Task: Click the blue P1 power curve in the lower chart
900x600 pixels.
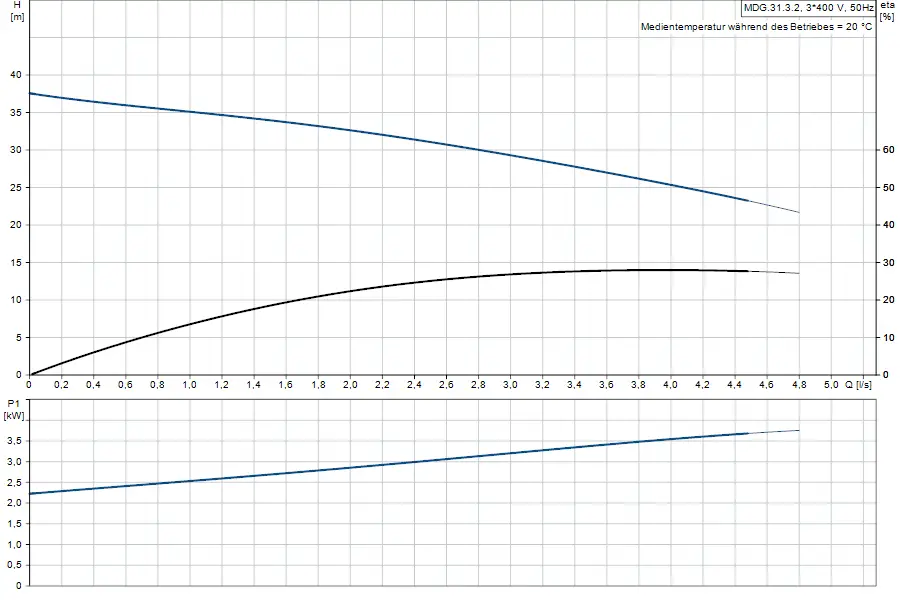Action: coord(414,462)
